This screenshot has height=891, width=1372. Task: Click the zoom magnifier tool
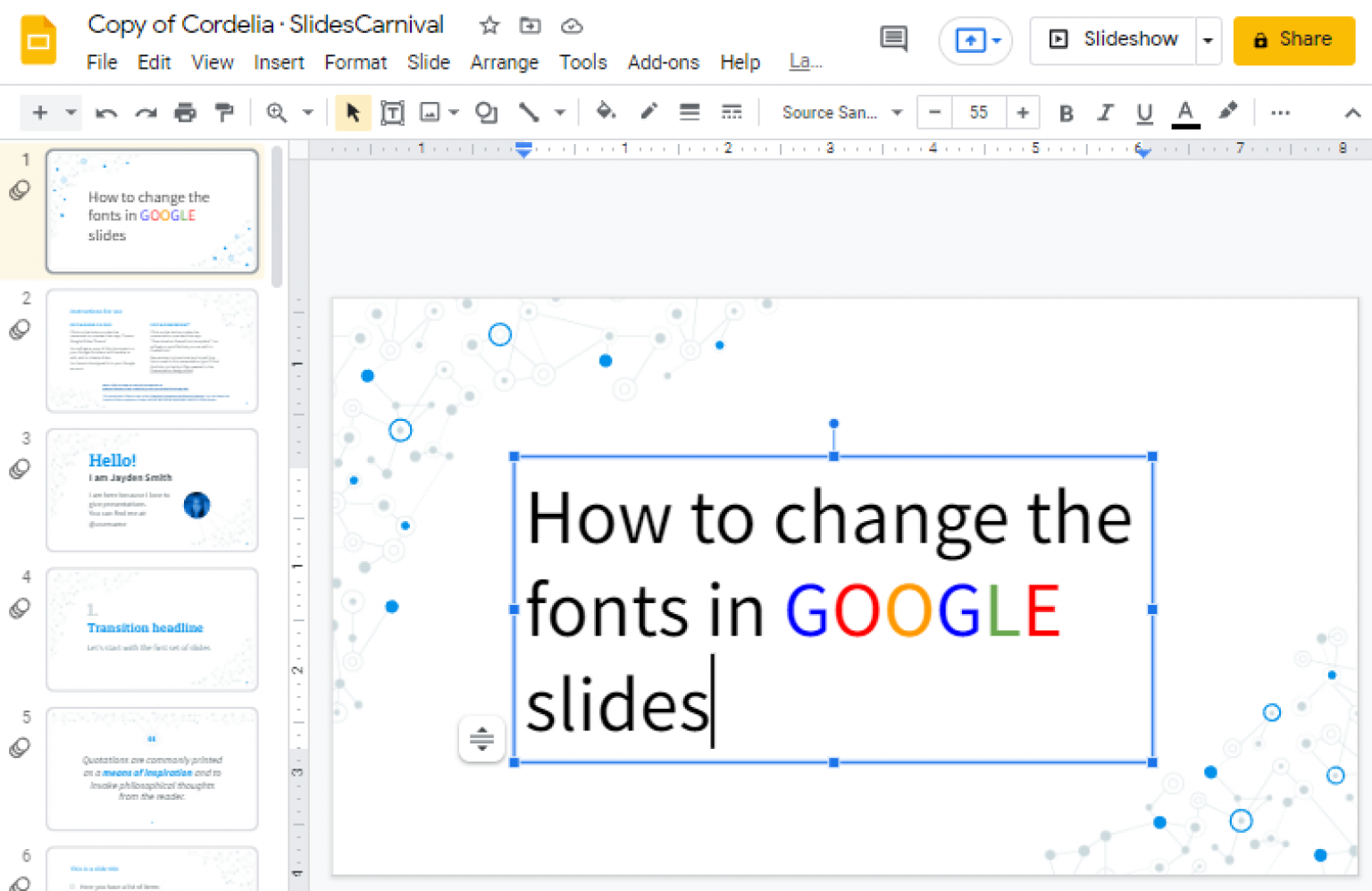[x=277, y=113]
